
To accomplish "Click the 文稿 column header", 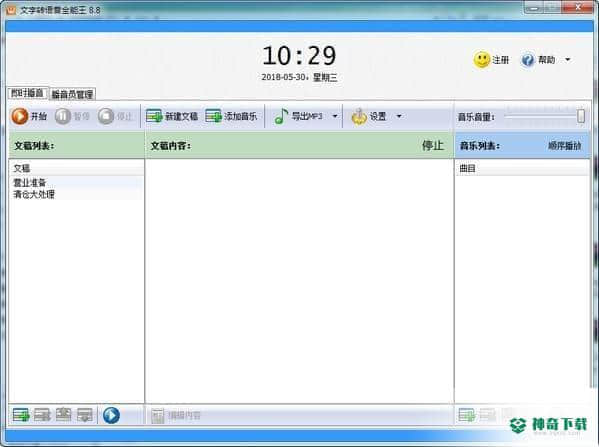I will pyautogui.click(x=76, y=168).
